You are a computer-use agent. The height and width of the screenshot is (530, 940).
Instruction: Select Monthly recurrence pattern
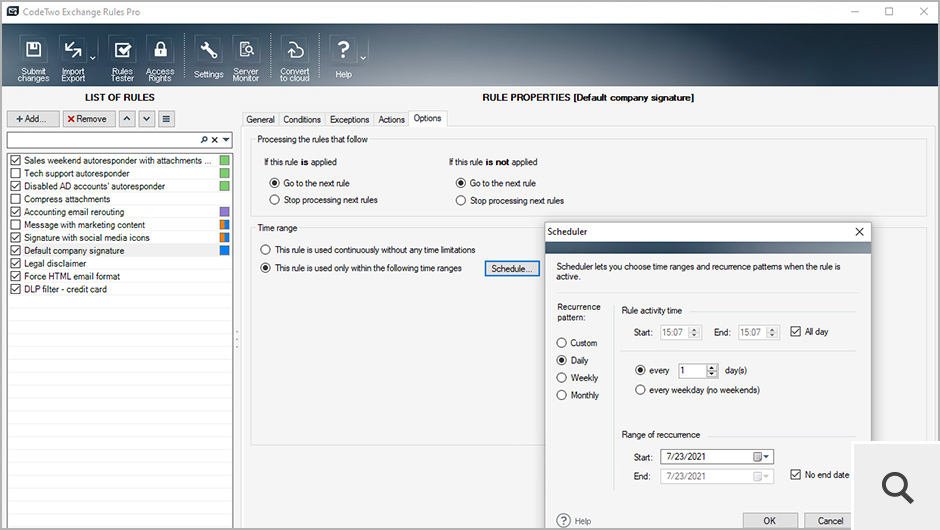coord(561,395)
